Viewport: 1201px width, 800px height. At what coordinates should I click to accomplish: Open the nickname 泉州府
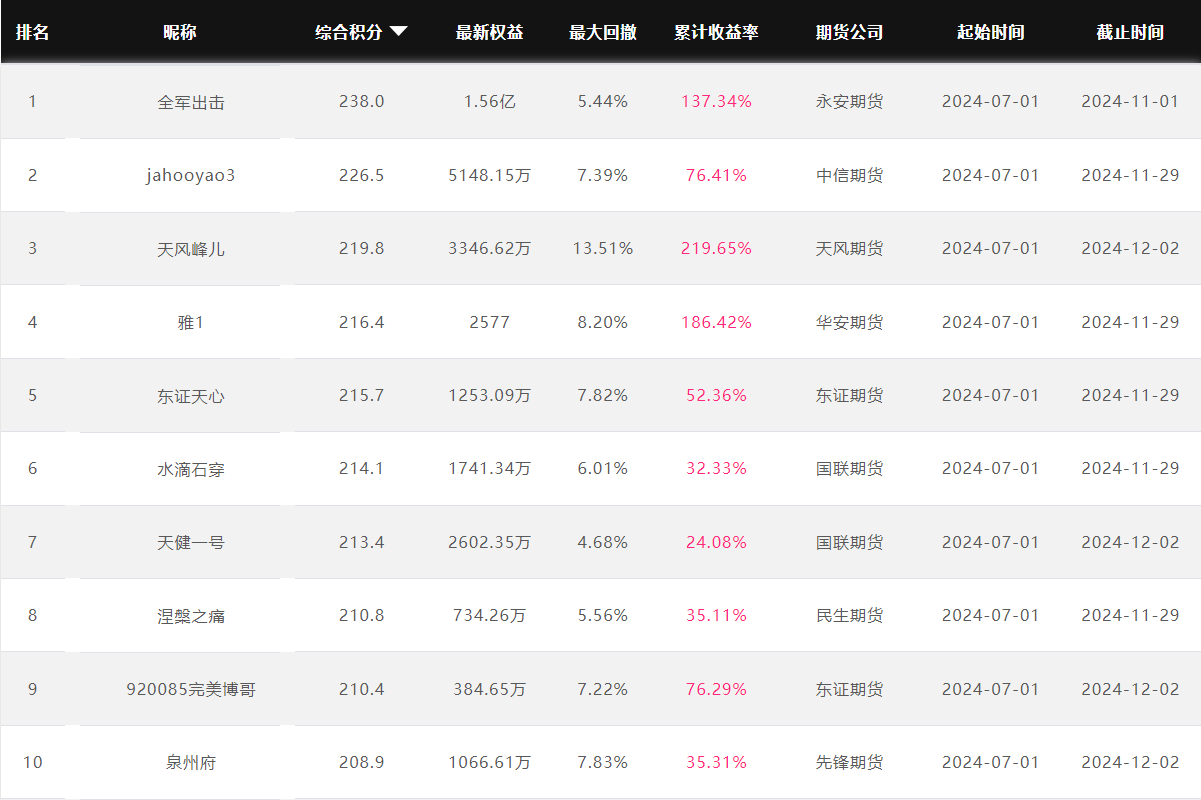coord(191,762)
